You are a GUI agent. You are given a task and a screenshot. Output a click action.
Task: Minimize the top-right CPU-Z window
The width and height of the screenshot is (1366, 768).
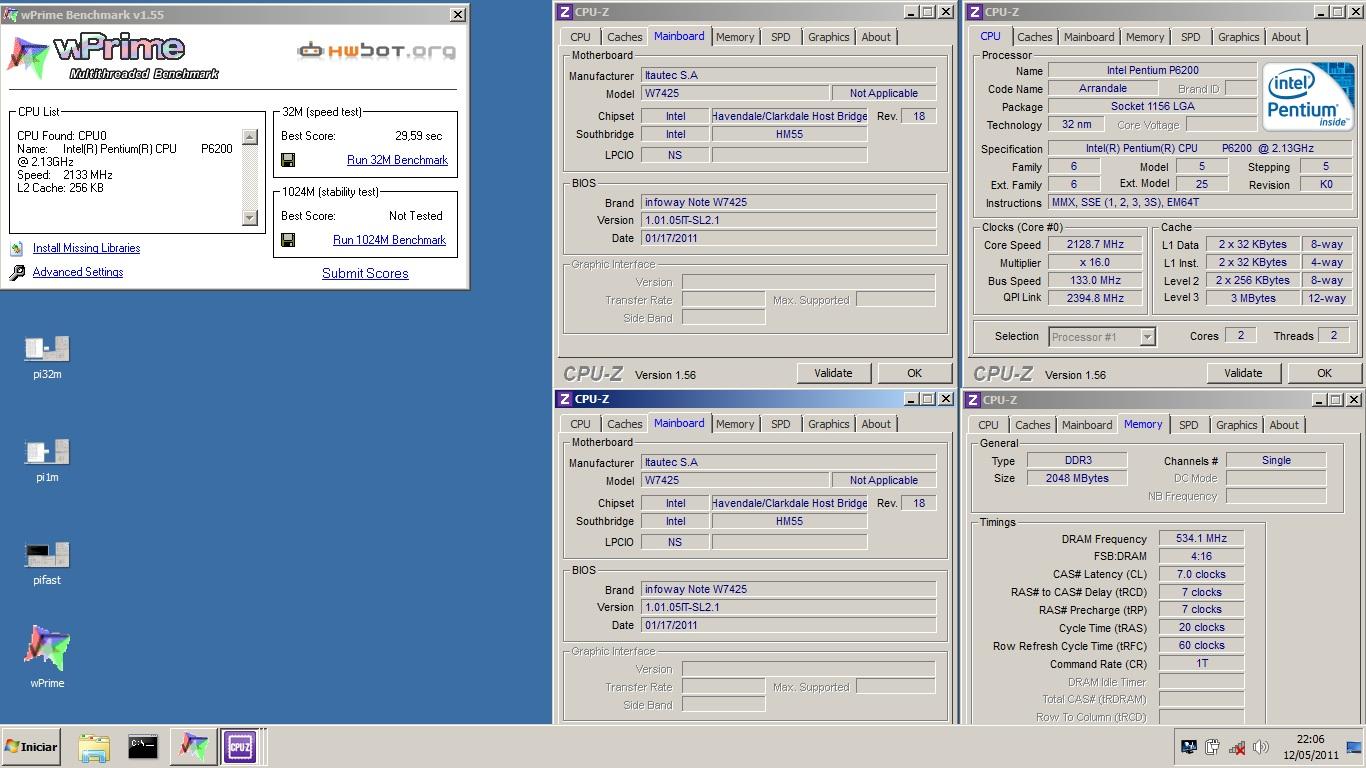tap(1320, 12)
